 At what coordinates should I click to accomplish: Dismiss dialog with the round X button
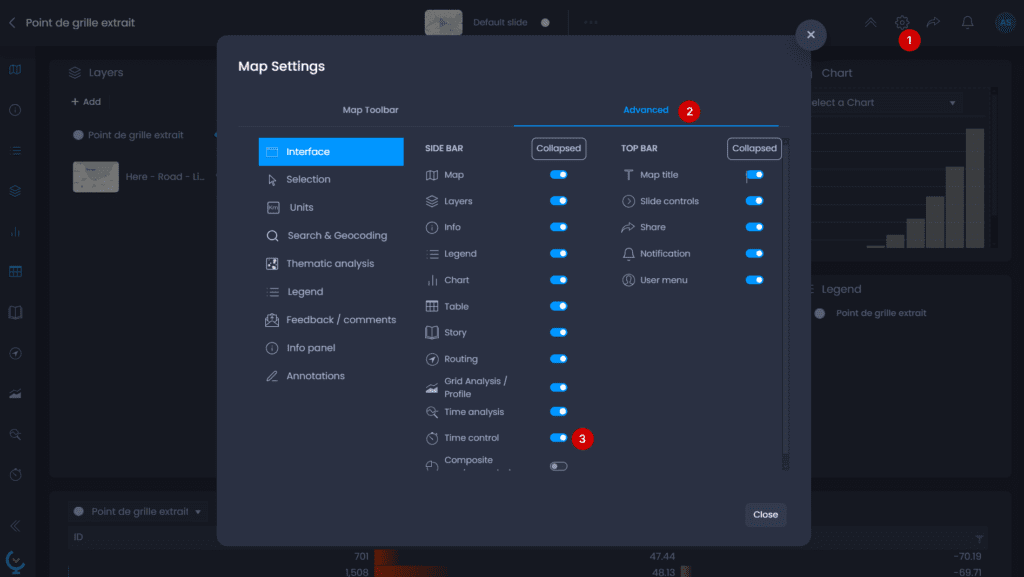pyautogui.click(x=810, y=35)
